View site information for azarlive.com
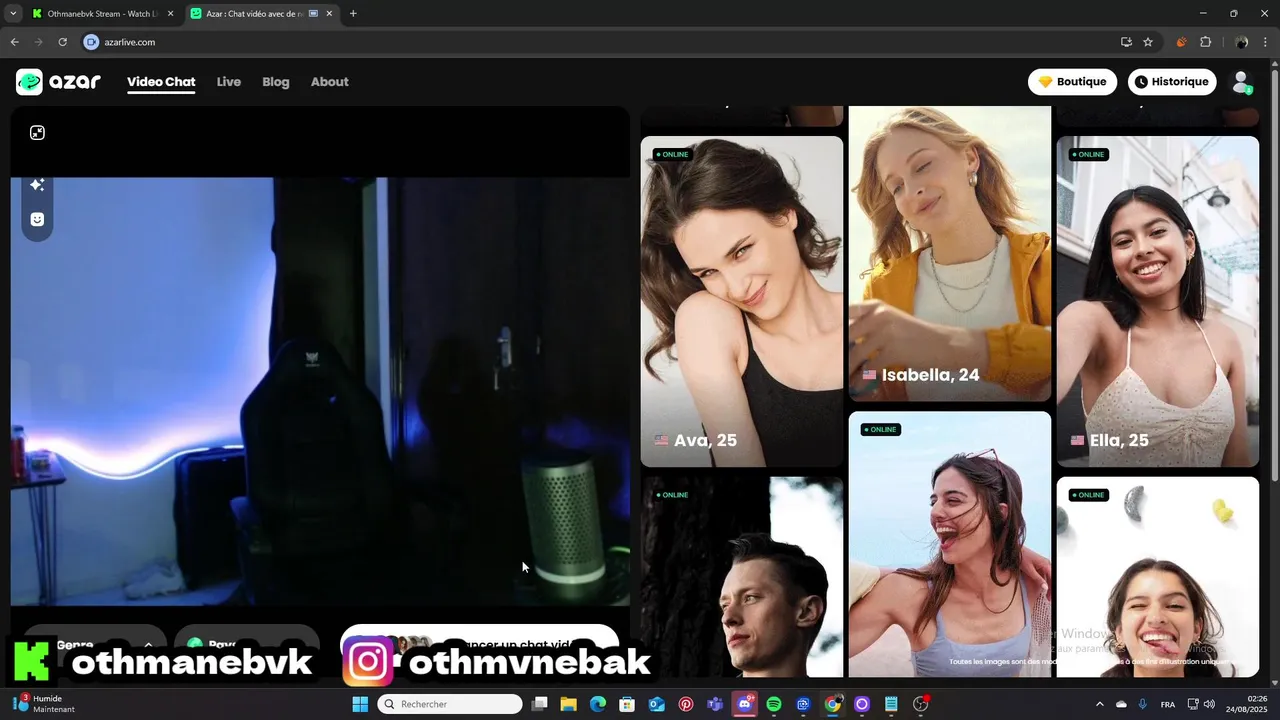1280x720 pixels. click(91, 42)
